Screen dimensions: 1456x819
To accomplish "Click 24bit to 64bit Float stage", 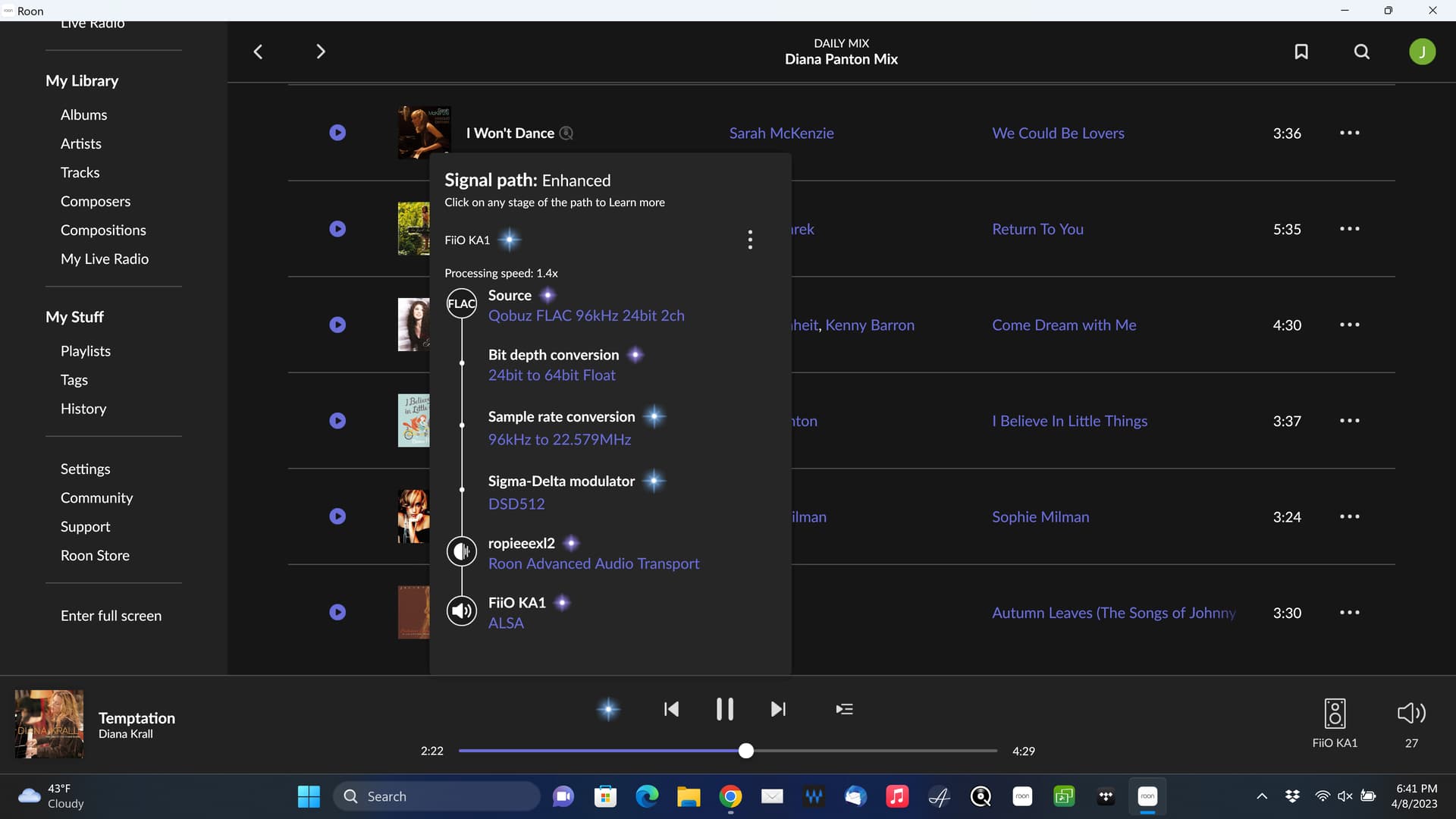I will click(551, 375).
